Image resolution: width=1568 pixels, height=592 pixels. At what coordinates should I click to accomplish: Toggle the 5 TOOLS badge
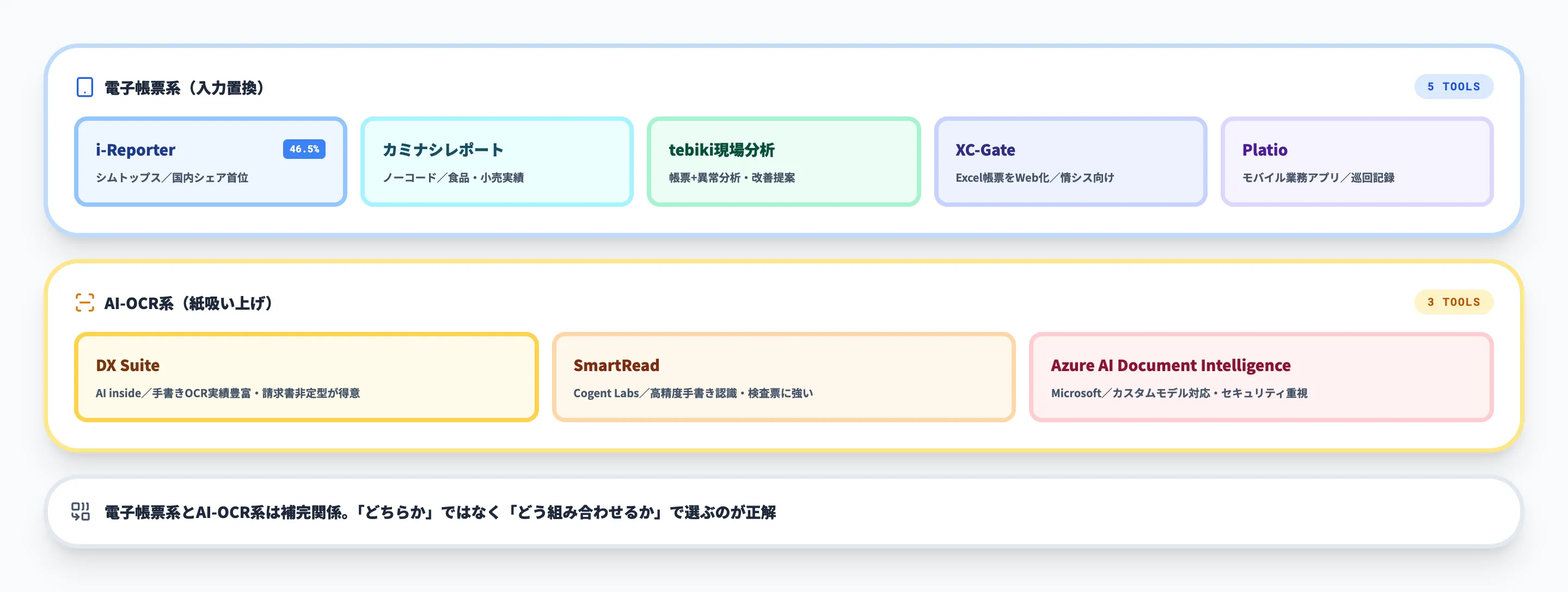pyautogui.click(x=1454, y=86)
